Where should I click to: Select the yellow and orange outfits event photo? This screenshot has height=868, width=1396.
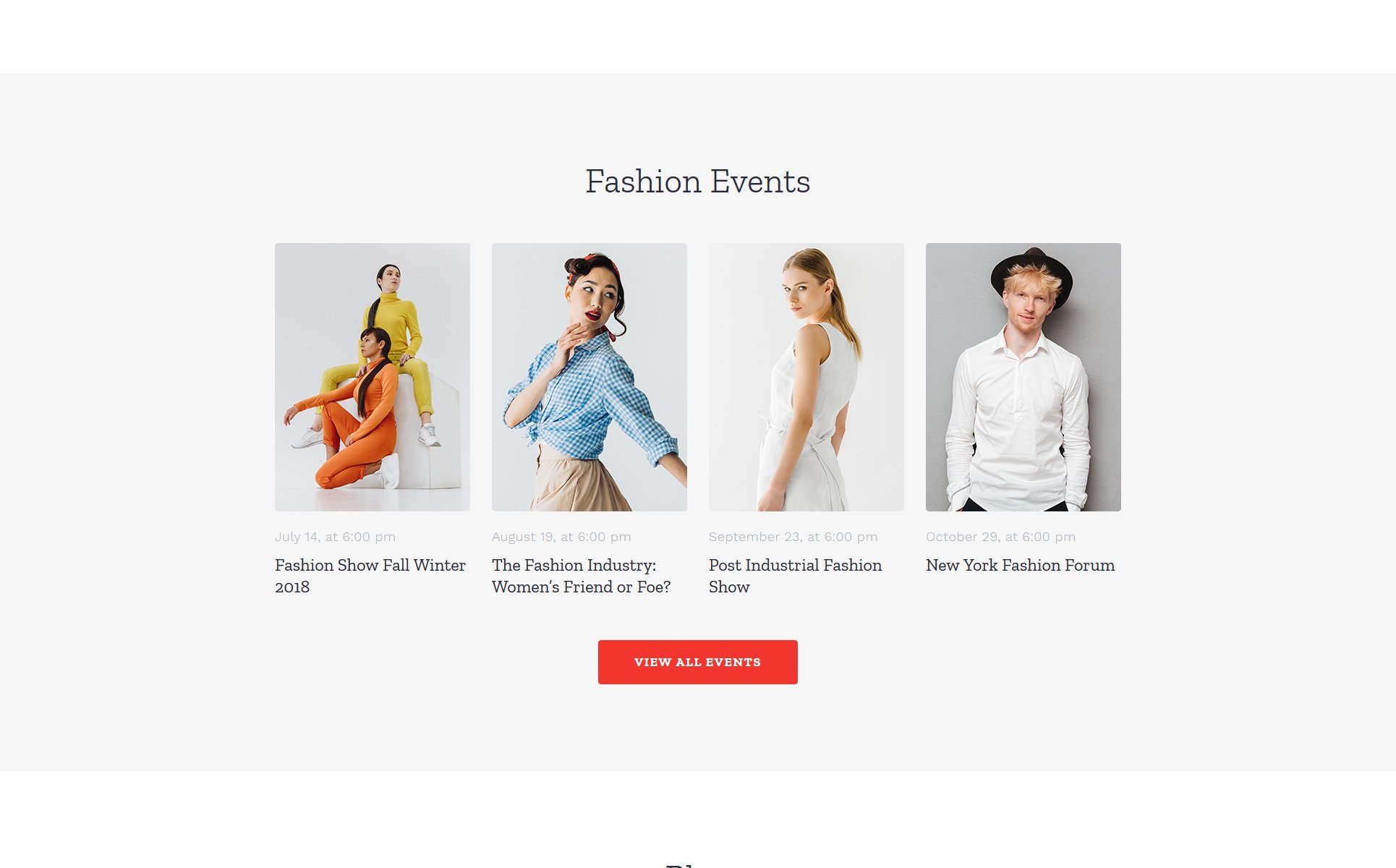click(373, 377)
